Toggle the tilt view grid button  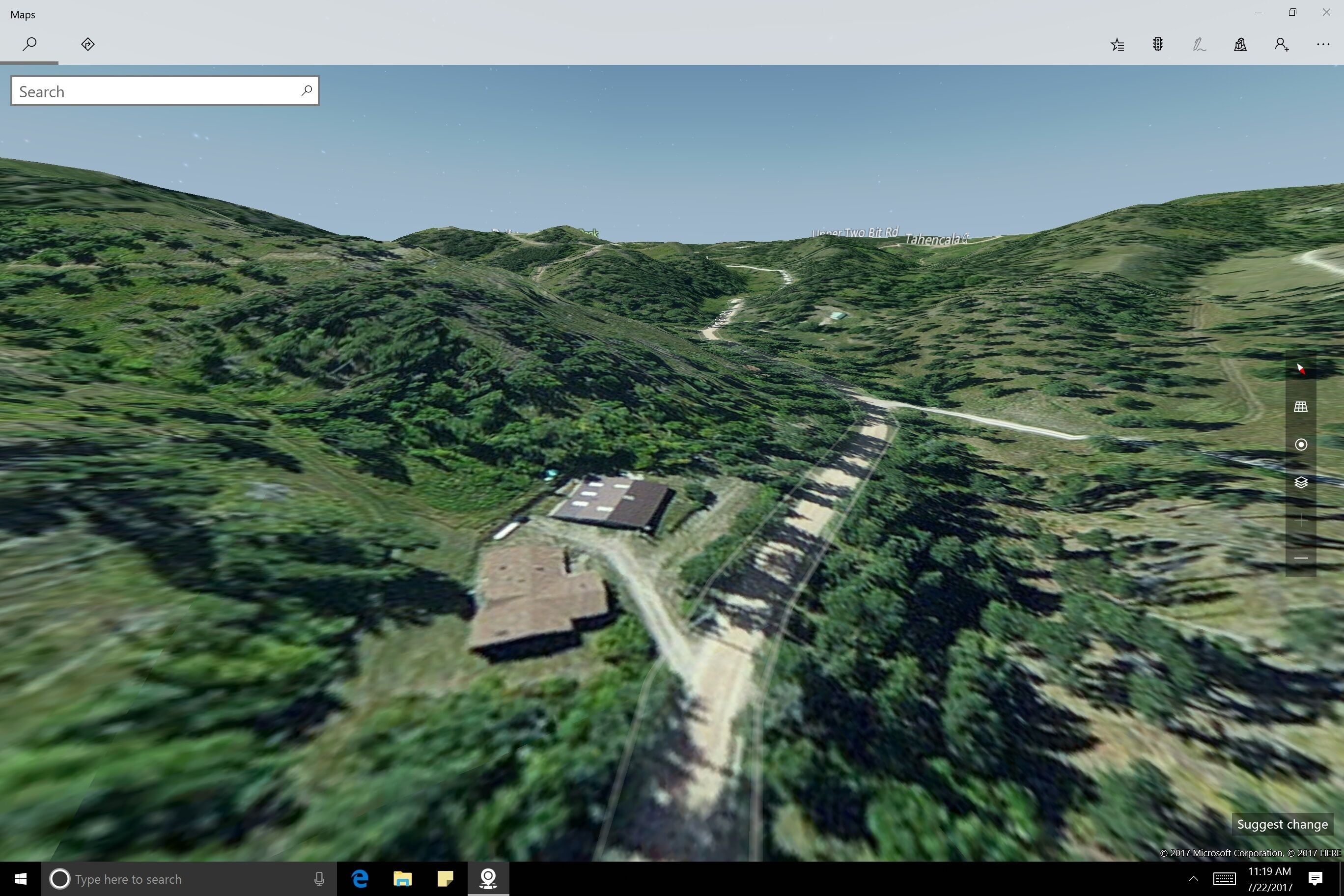pyautogui.click(x=1301, y=407)
